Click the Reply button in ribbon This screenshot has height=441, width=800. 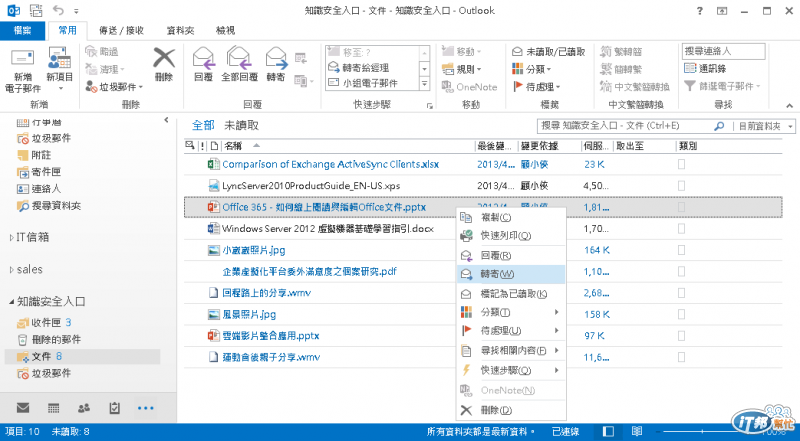tap(204, 65)
